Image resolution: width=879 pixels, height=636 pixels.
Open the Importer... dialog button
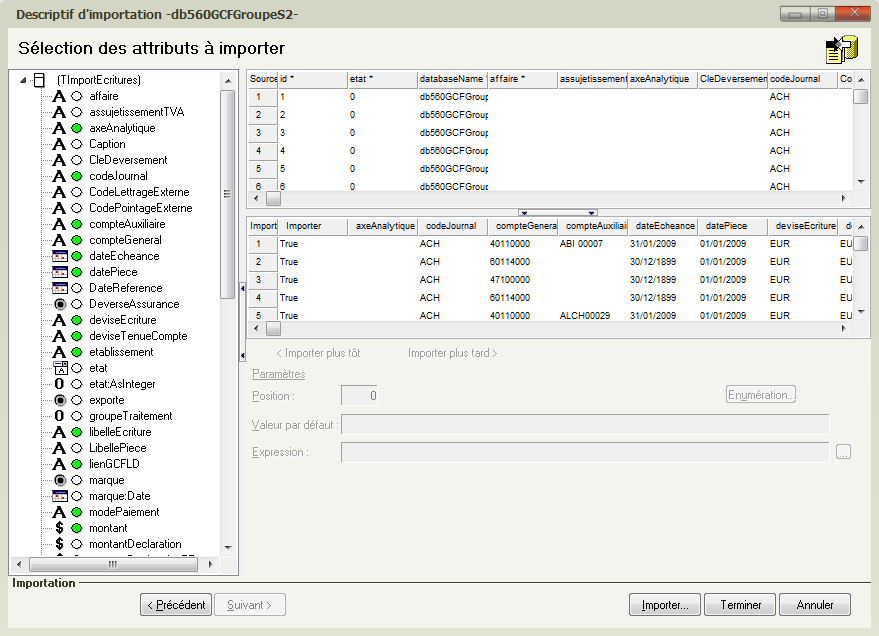(x=665, y=605)
